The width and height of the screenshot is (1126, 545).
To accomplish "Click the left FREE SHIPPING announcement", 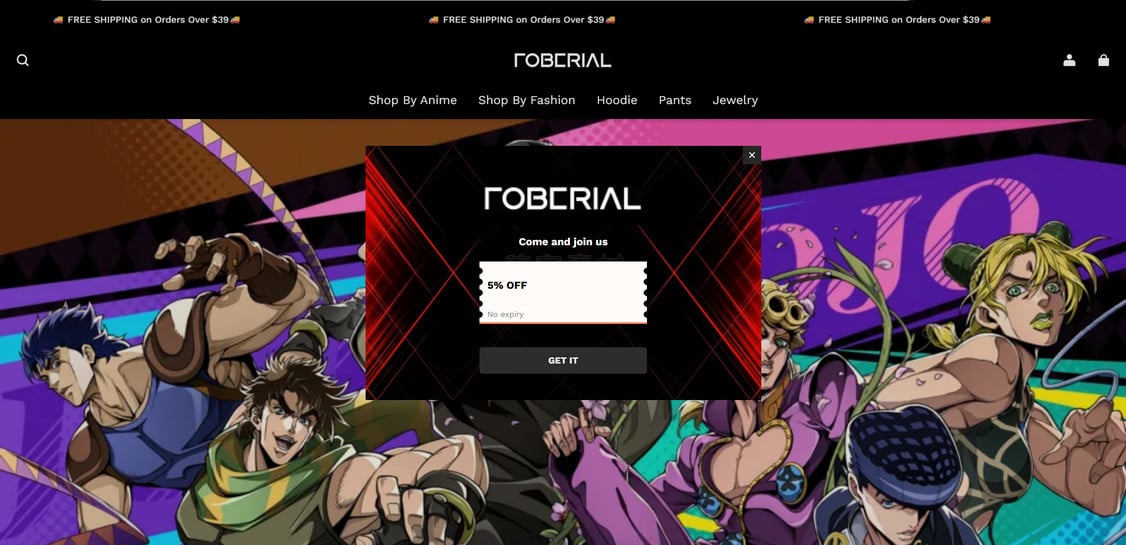I will pos(146,20).
